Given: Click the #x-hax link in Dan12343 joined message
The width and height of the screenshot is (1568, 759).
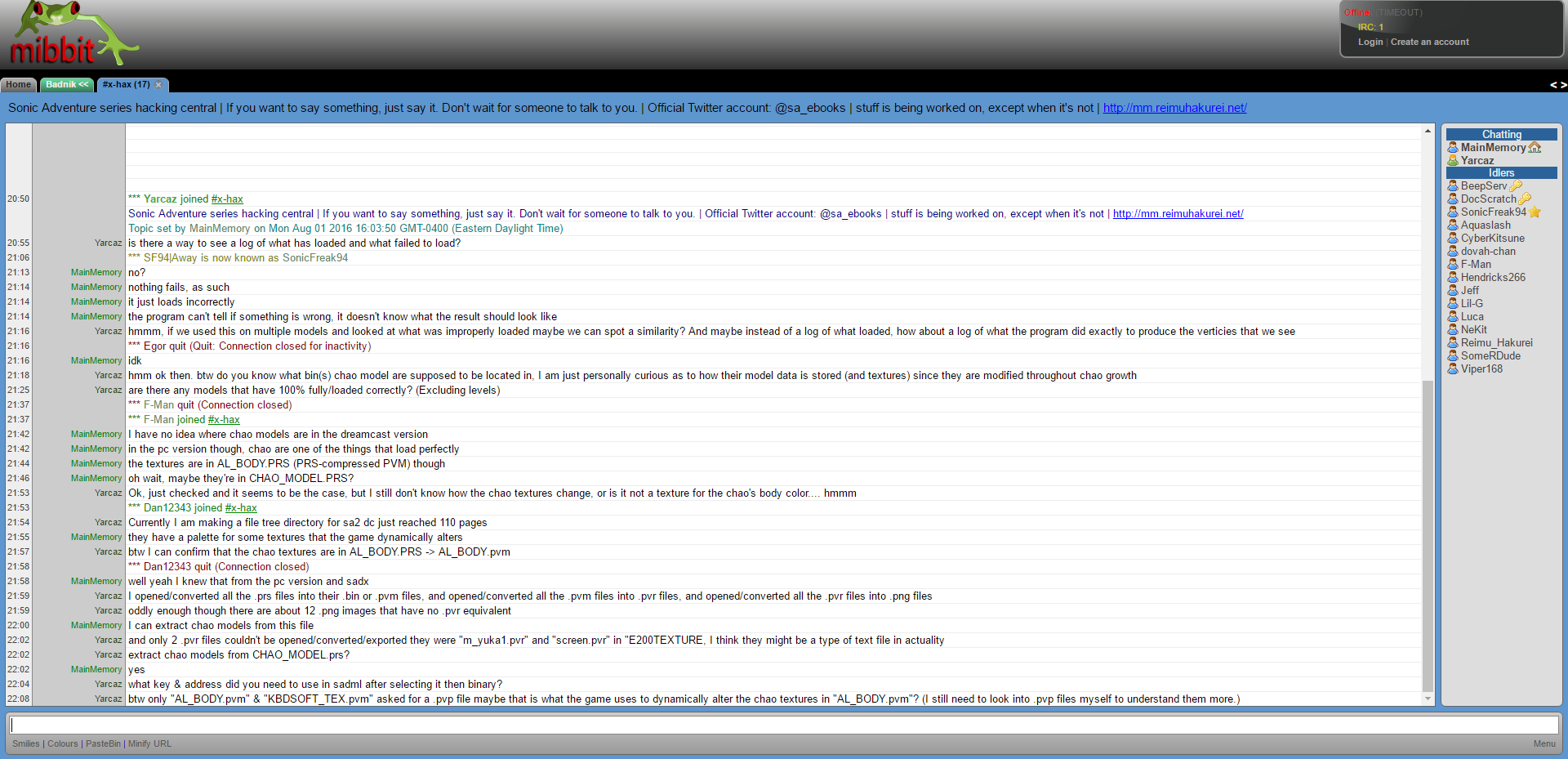Looking at the screenshot, I should (241, 508).
